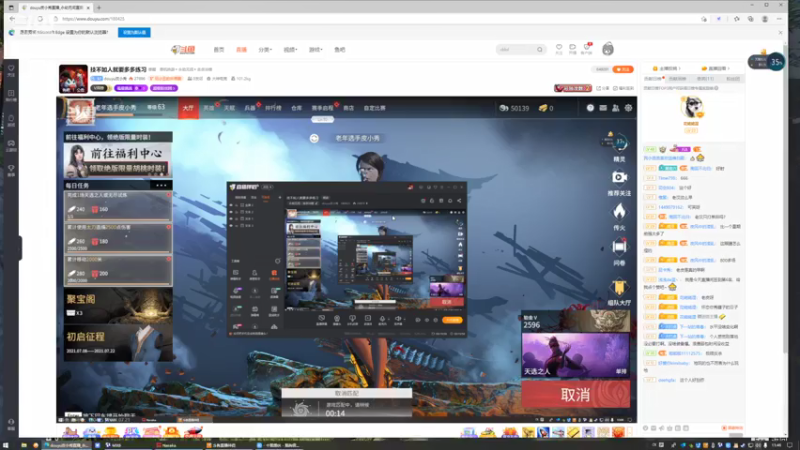Expand the left sidebar handle
This screenshot has width=800, height=450.
click(x=20, y=248)
